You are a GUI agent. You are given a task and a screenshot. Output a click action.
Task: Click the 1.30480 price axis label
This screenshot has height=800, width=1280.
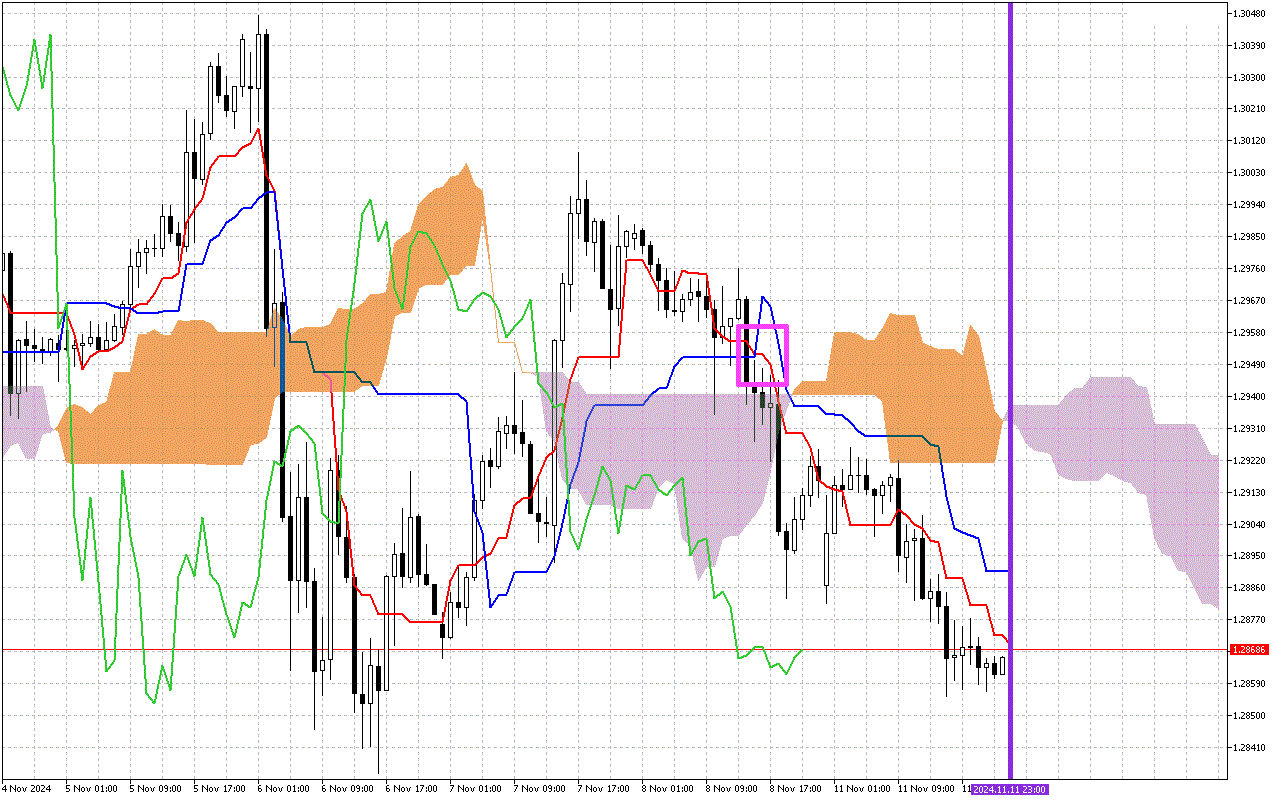1248,14
